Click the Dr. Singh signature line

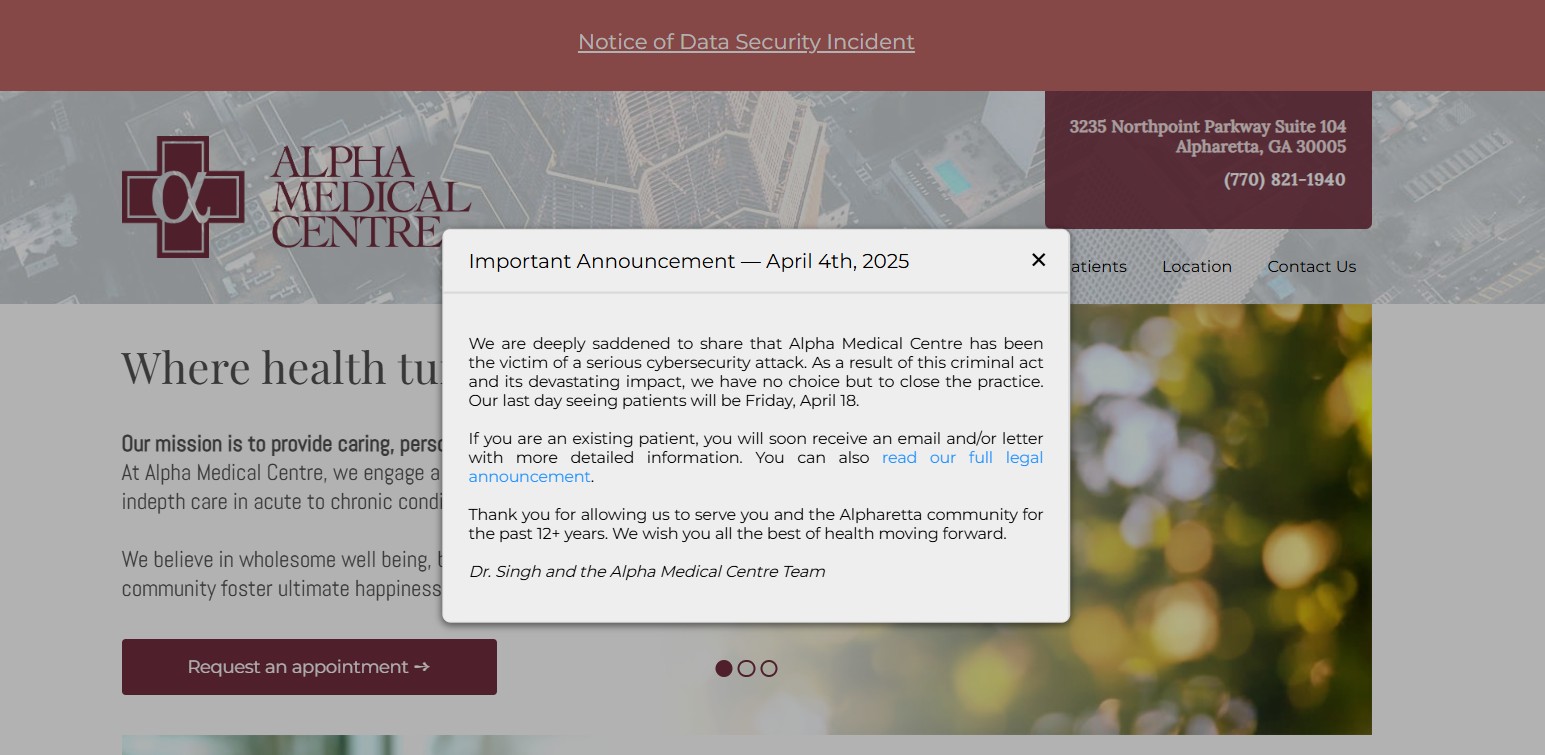coord(647,572)
